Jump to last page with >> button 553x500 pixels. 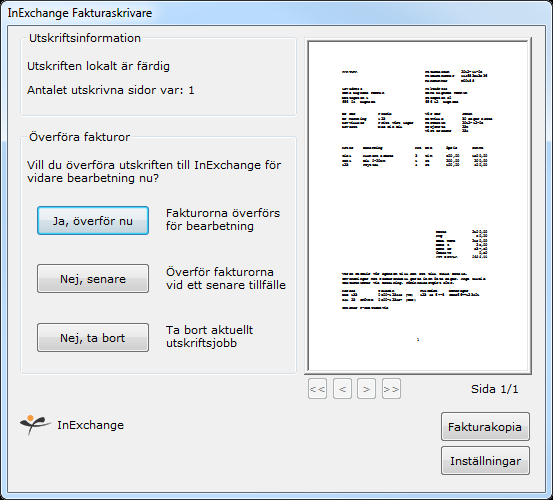(x=391, y=389)
